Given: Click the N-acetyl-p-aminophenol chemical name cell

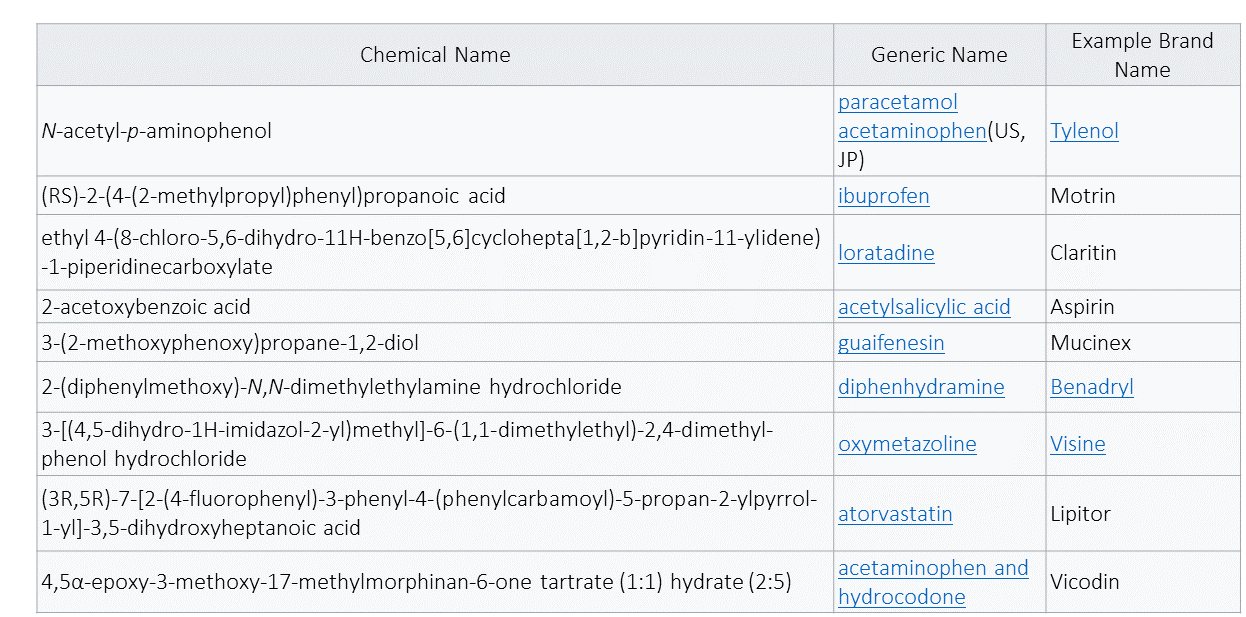Looking at the screenshot, I should pyautogui.click(x=157, y=131).
